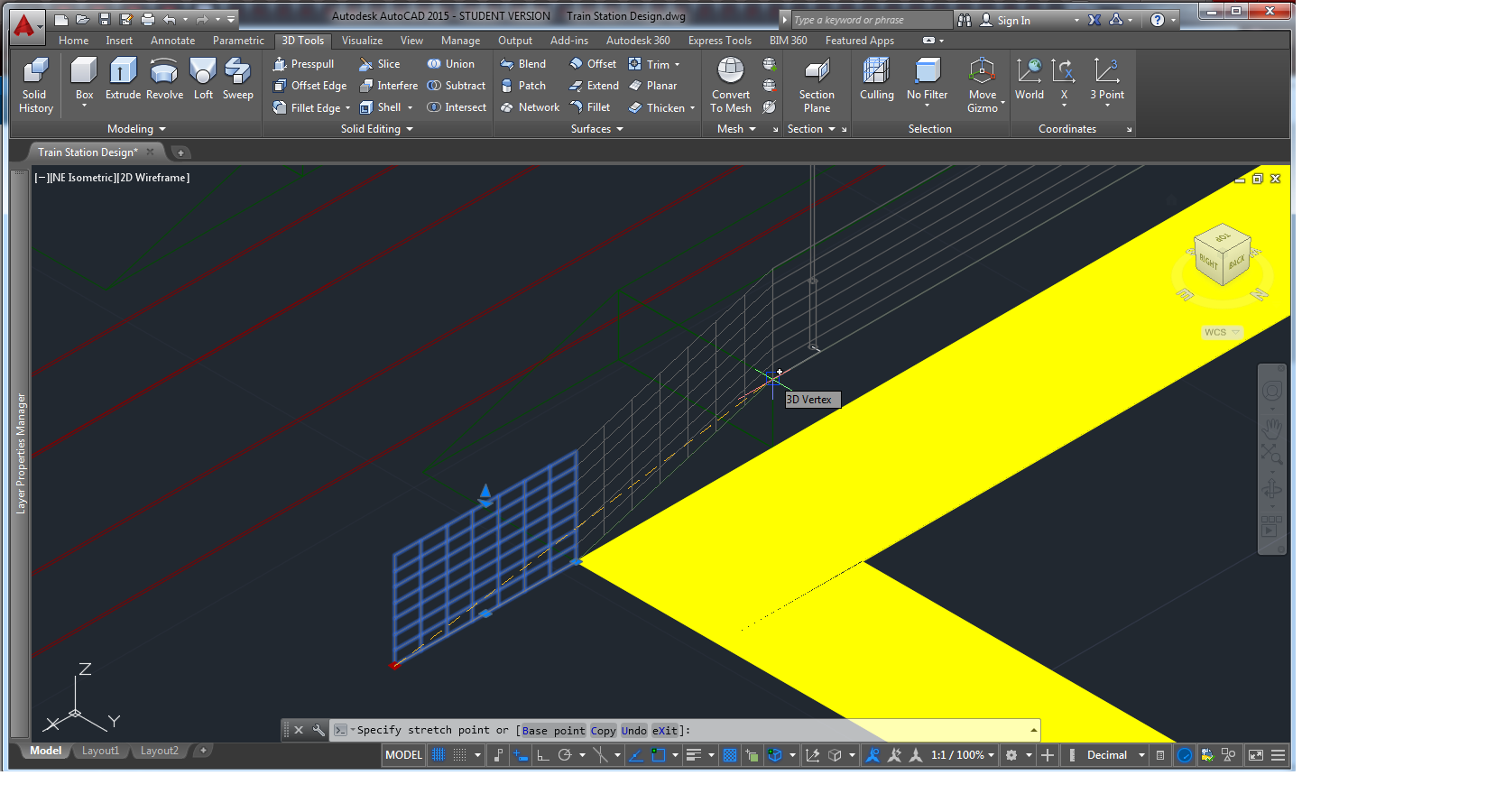Open the Home ribbon tab
Viewport: 1505px width, 812px height.
pyautogui.click(x=73, y=41)
